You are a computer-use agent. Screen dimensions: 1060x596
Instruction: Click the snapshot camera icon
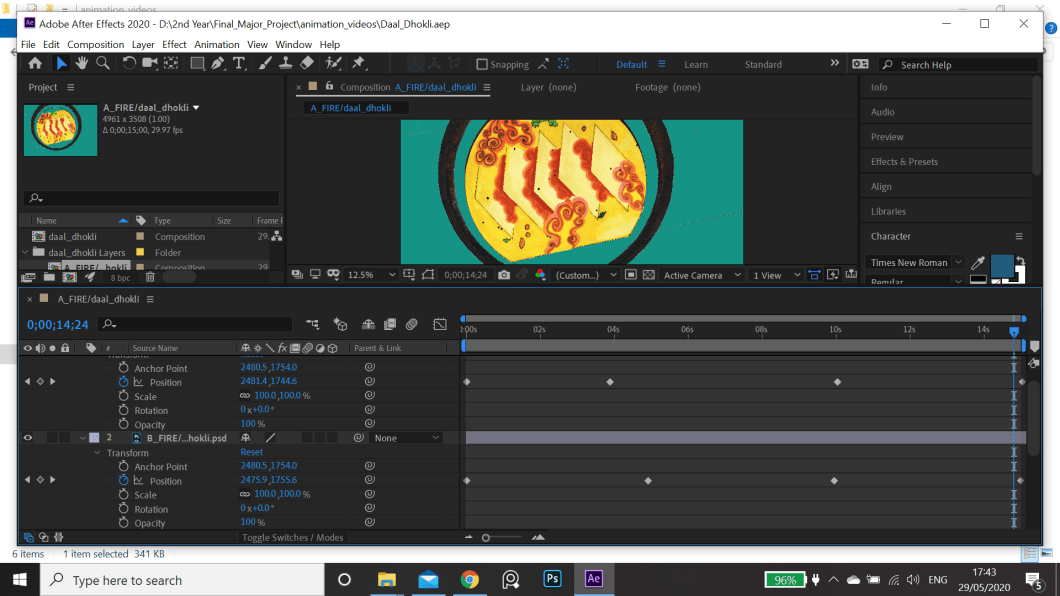504,275
